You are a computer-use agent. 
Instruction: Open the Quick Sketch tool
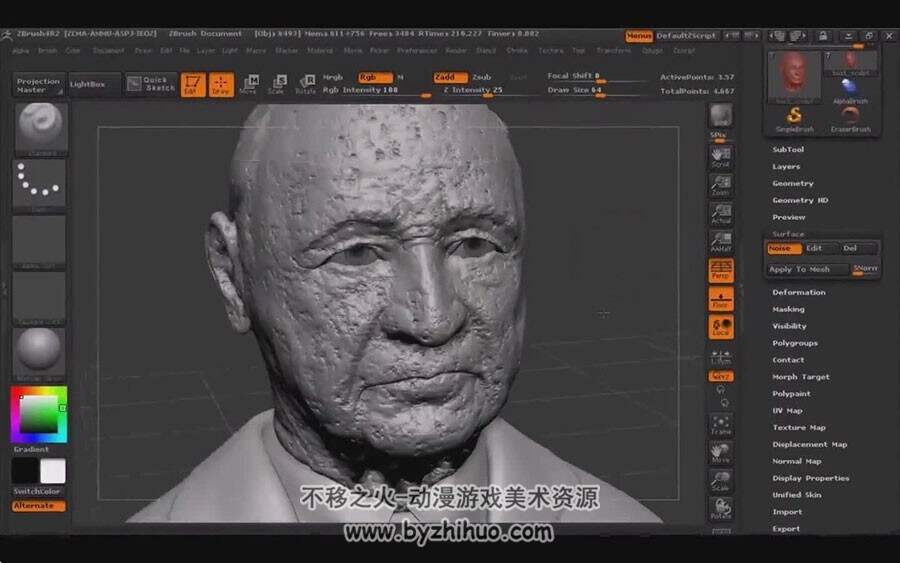[150, 84]
